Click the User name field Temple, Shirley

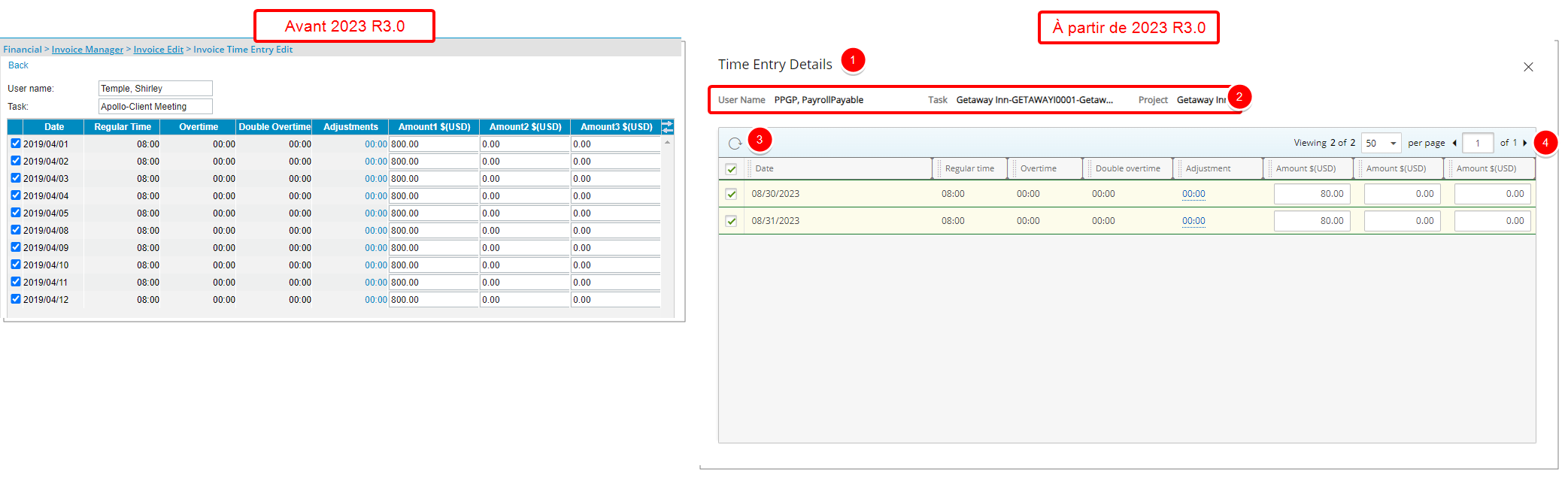point(156,89)
